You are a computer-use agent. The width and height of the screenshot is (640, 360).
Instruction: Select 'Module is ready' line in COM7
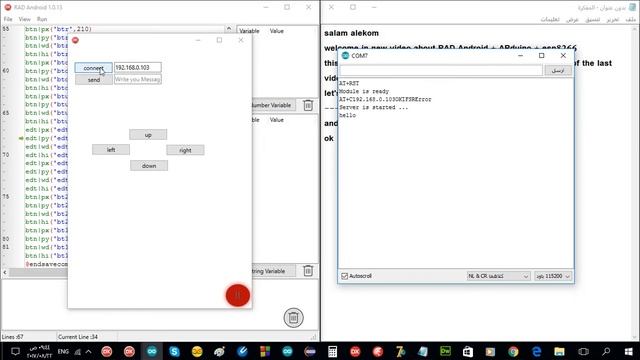pos(364,91)
